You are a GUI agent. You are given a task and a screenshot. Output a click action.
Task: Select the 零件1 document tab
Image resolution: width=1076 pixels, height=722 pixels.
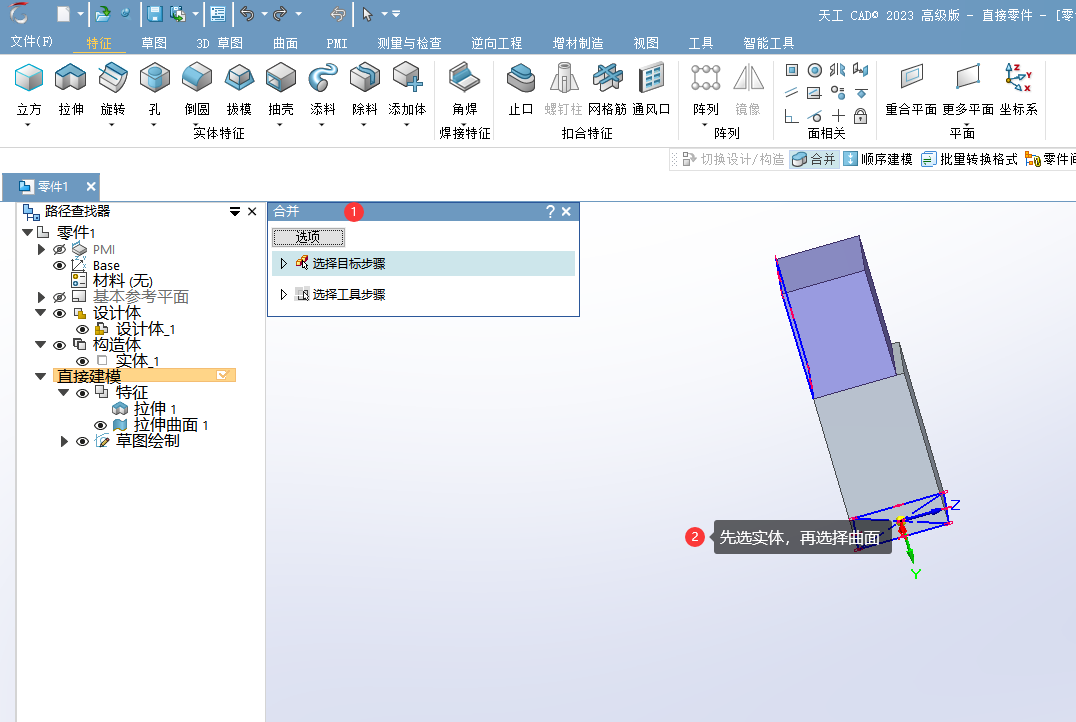[x=52, y=187]
